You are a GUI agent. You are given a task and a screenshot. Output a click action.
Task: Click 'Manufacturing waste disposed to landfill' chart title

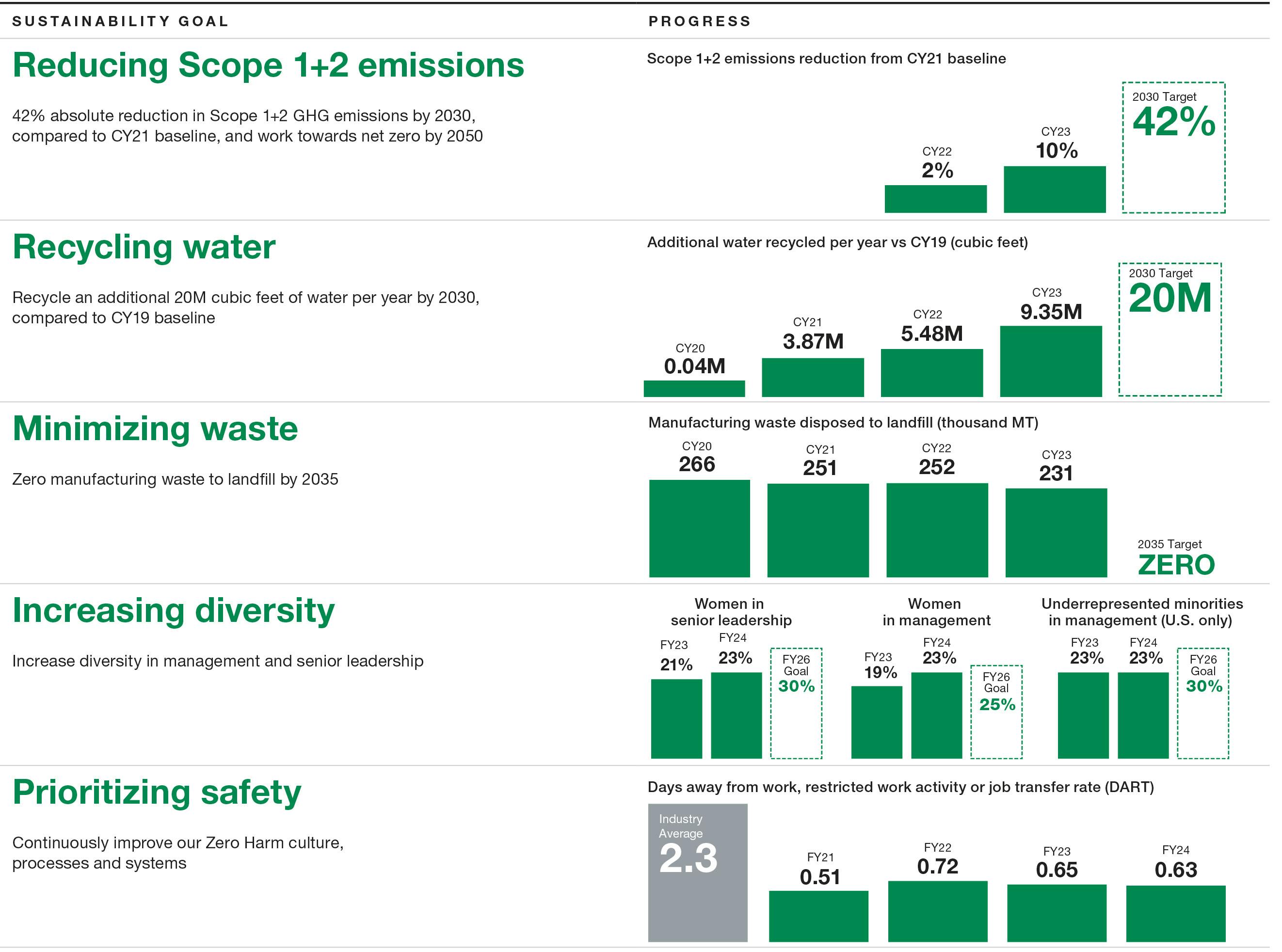click(x=843, y=423)
